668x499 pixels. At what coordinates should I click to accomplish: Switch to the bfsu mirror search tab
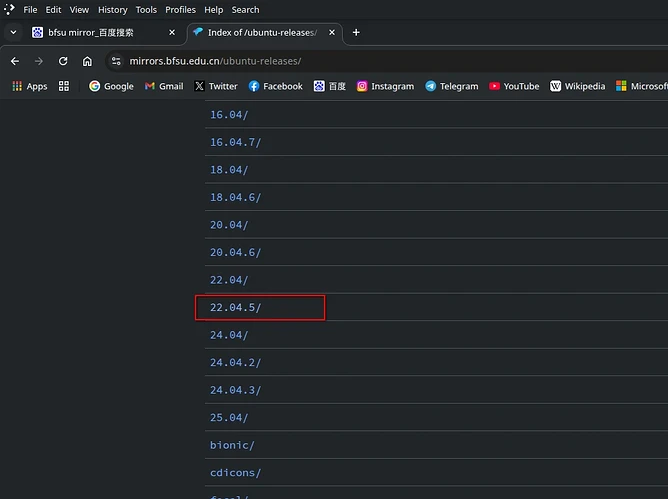(x=100, y=32)
